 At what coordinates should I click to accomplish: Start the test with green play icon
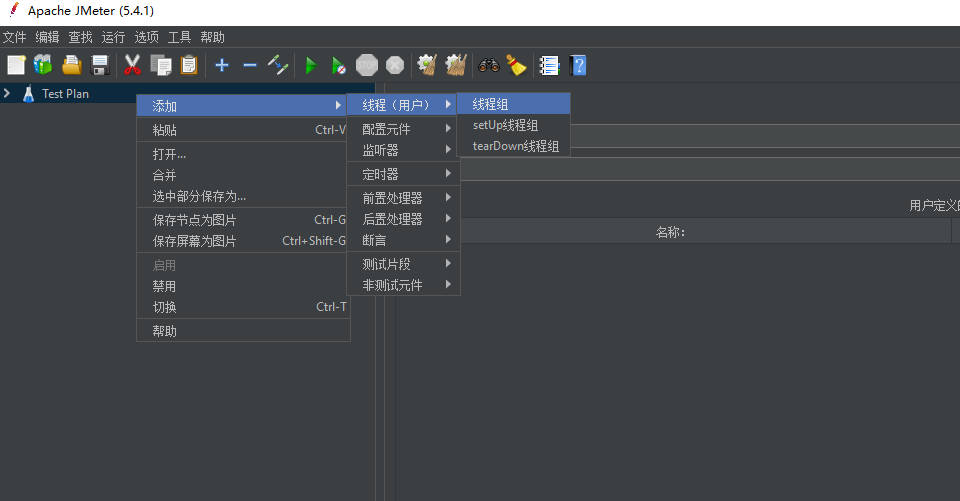(311, 65)
